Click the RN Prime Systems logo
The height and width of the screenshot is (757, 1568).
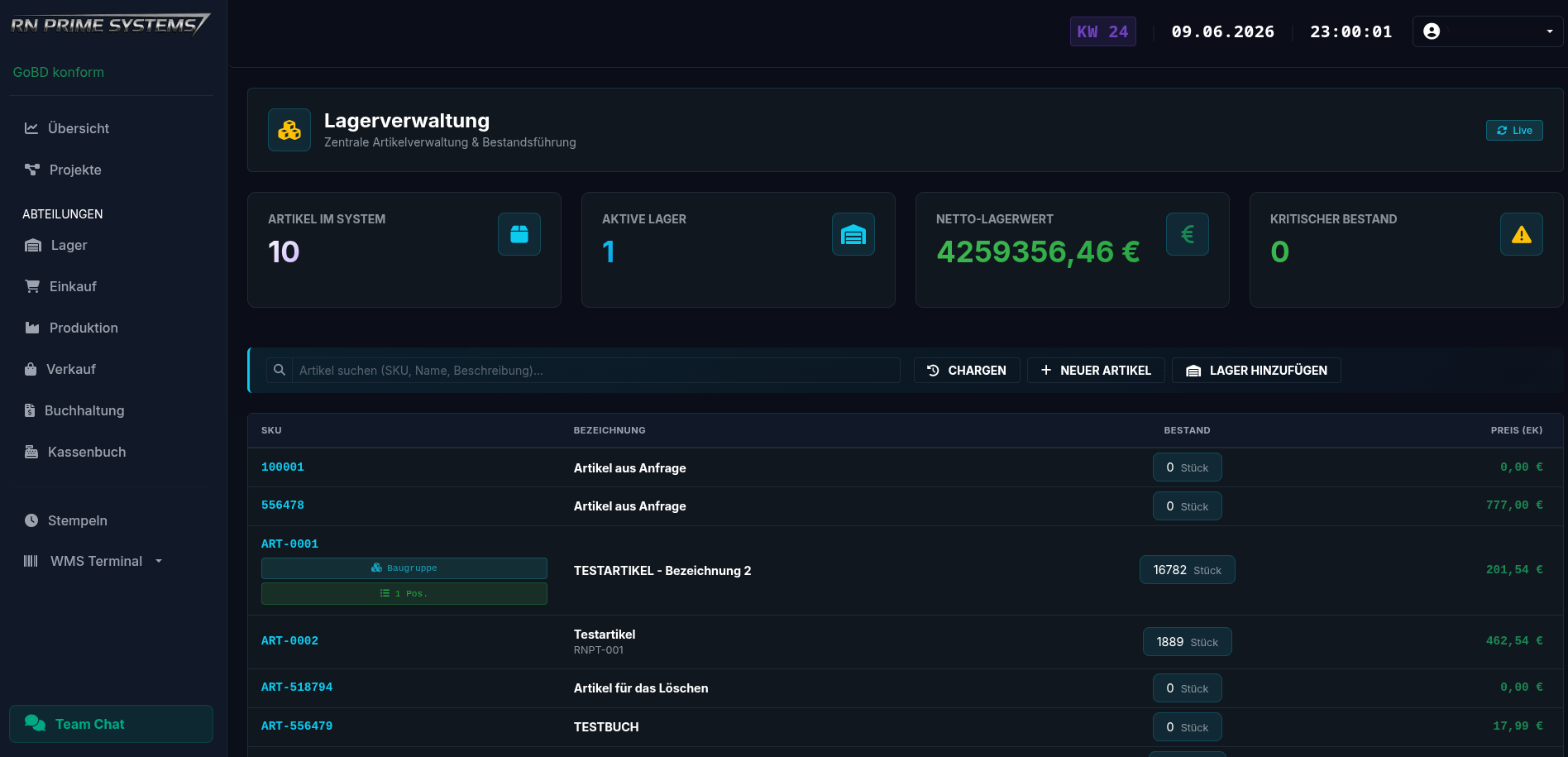click(x=109, y=24)
